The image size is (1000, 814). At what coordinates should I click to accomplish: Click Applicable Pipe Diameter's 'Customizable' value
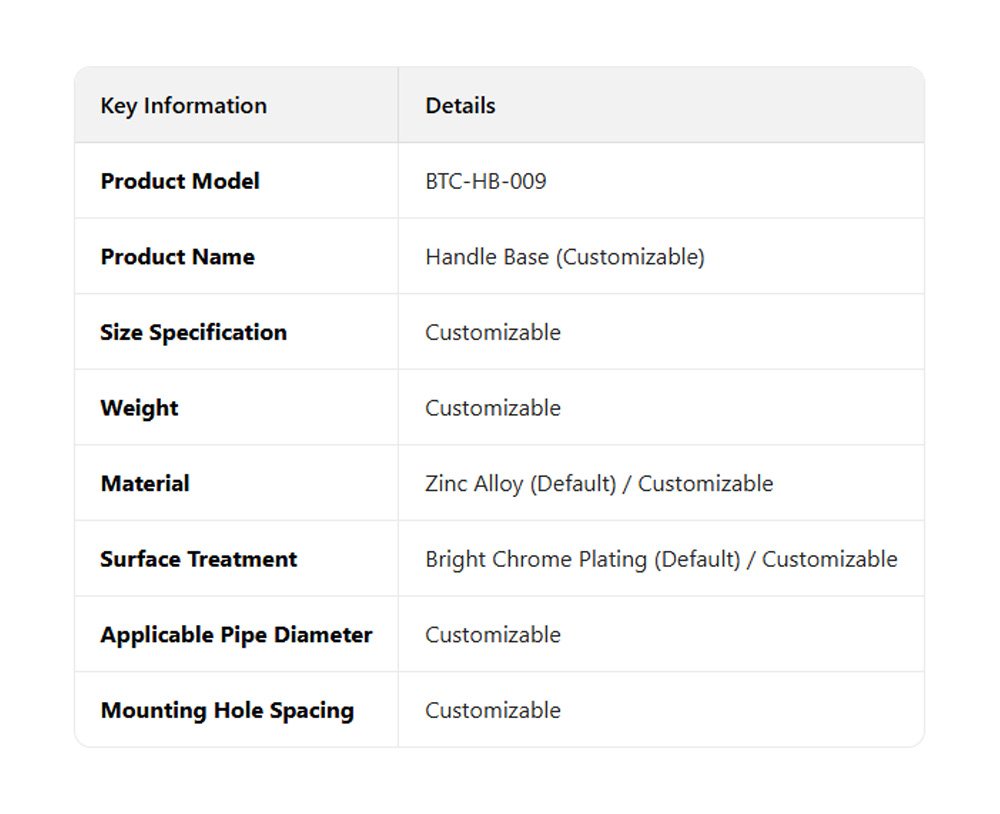click(492, 635)
